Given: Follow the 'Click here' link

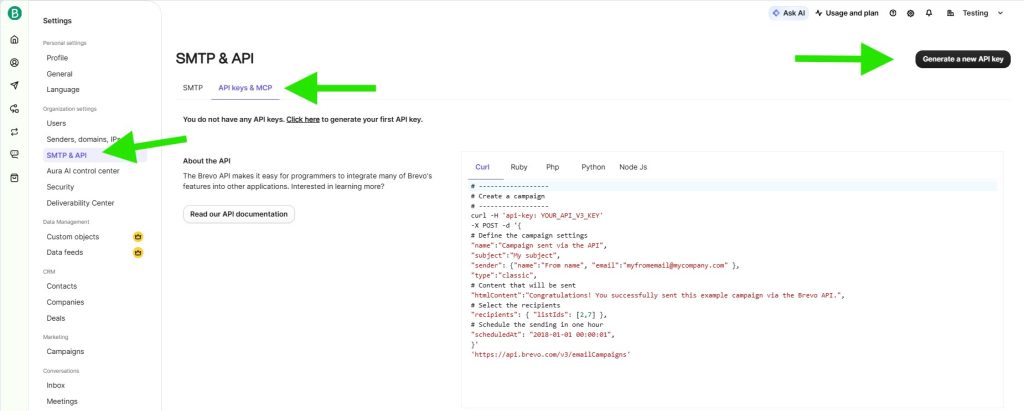Looking at the screenshot, I should pyautogui.click(x=303, y=119).
